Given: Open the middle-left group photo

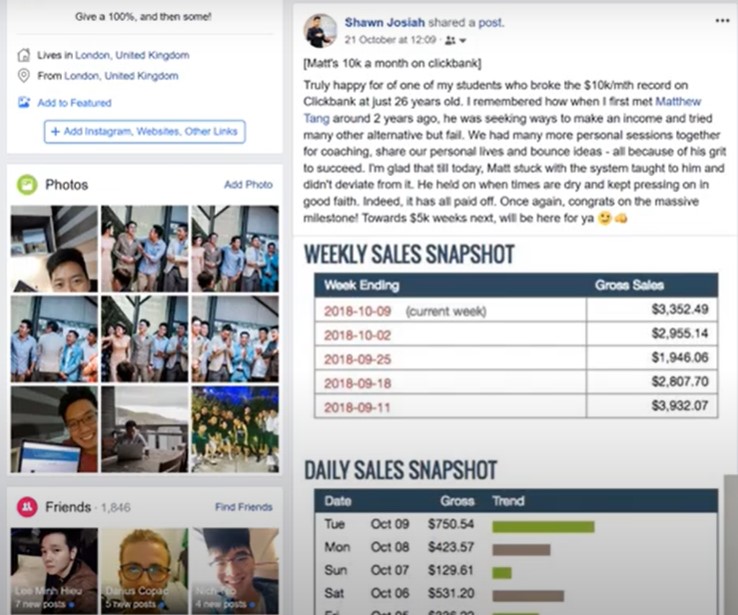Looking at the screenshot, I should click(x=54, y=339).
